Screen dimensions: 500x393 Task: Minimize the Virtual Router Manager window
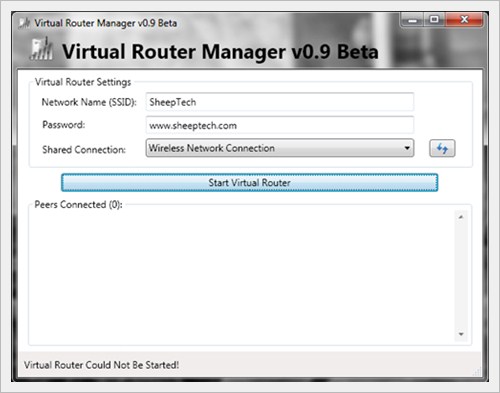[x=412, y=20]
